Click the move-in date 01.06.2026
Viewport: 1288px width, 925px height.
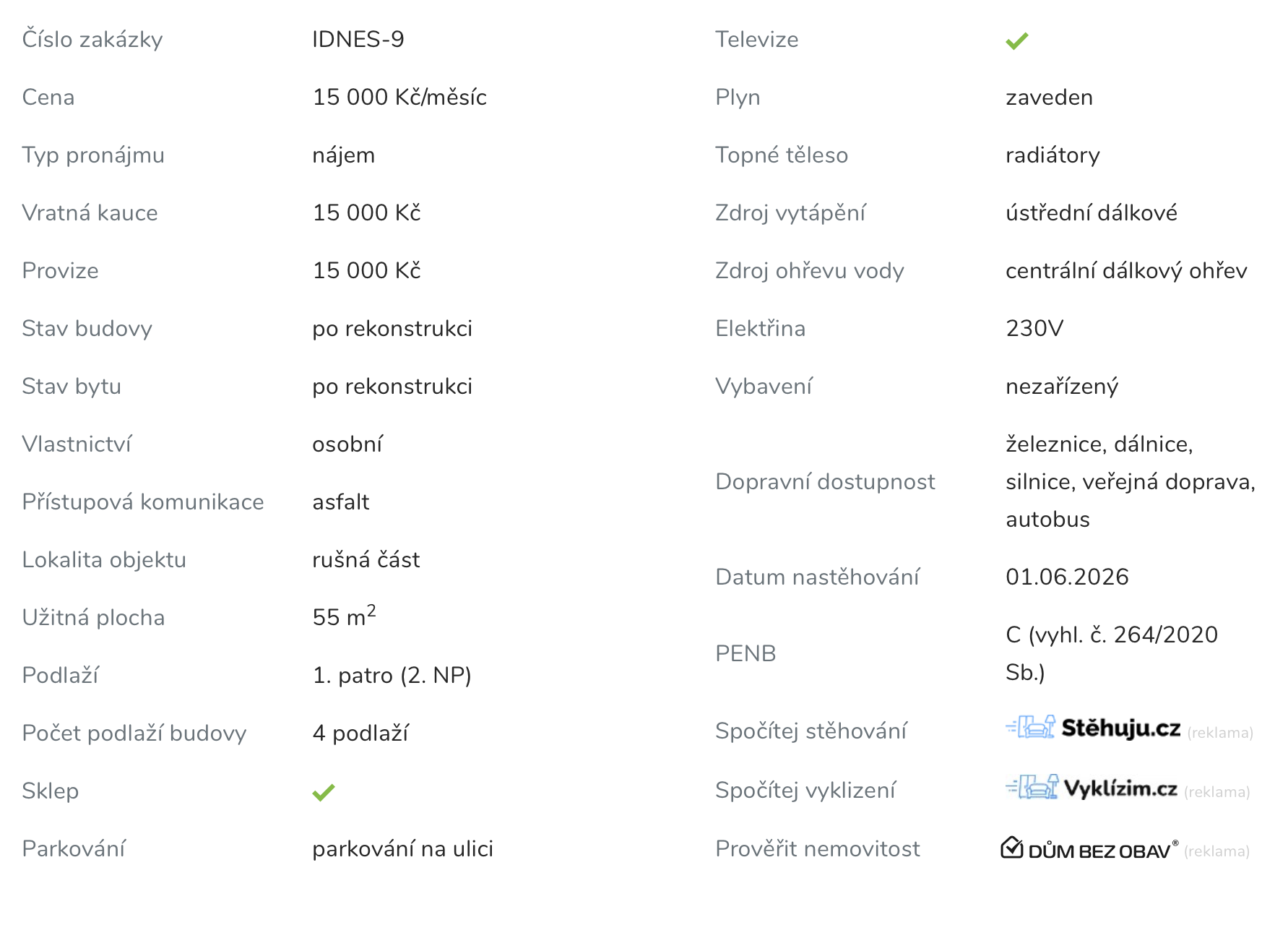pos(1066,577)
